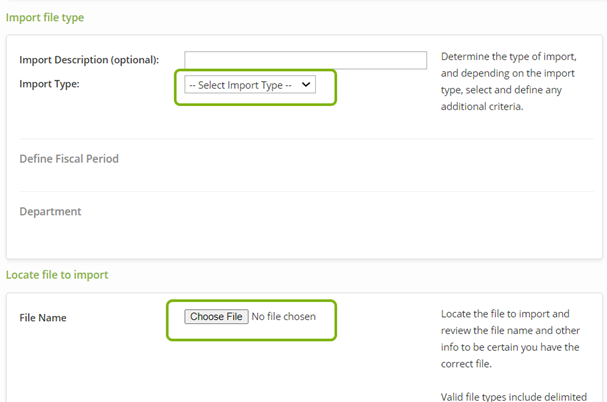Click the Choose File button
This screenshot has height=402, width=607.
(x=216, y=317)
